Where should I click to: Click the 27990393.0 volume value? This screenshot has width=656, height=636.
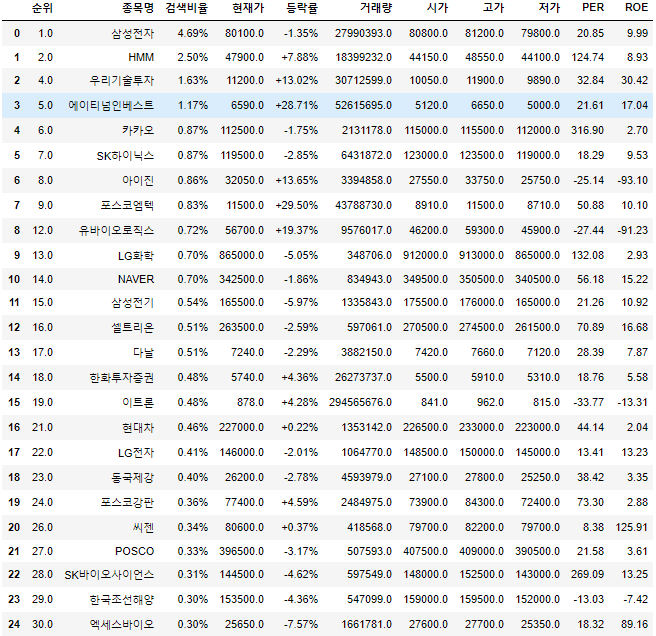coord(364,33)
